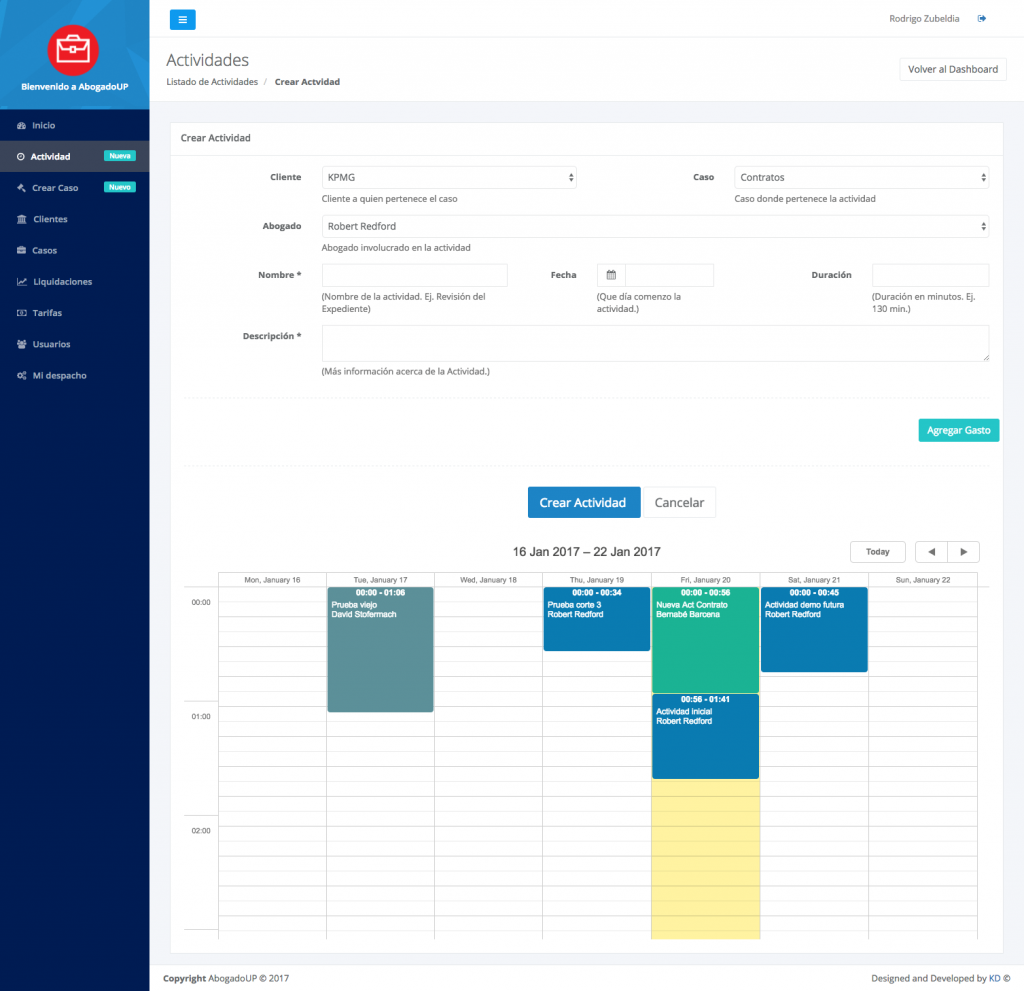Click the Fri, January 20 column header
Screen dimensions: 1024x991
pyautogui.click(x=705, y=580)
